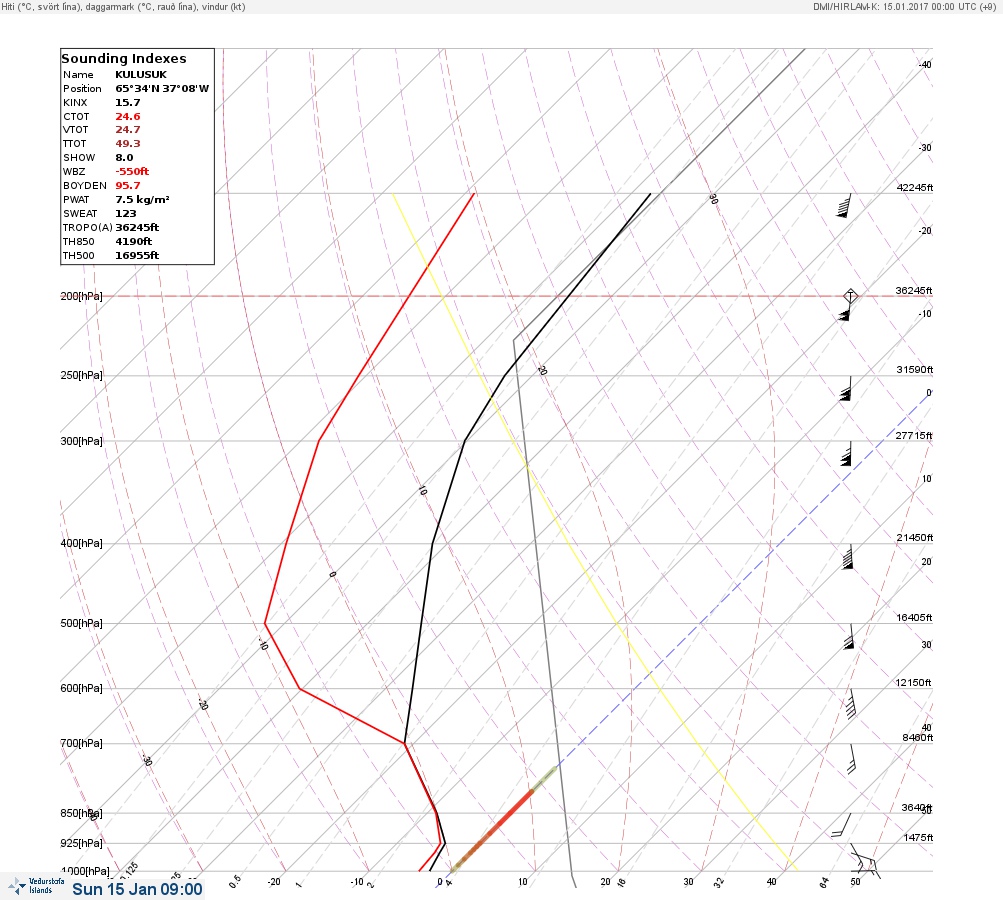Click the 400[hPa] pressure label
1003x900 pixels.
(x=81, y=543)
